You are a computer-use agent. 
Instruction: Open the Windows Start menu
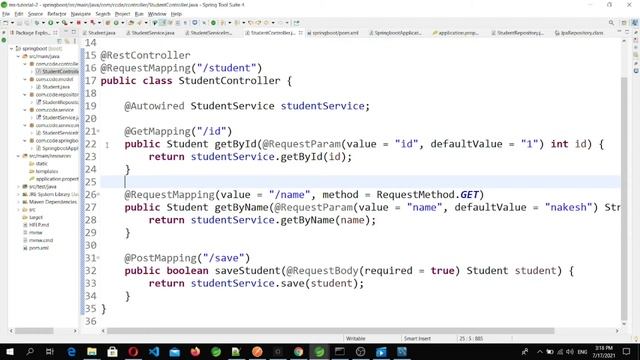10,351
